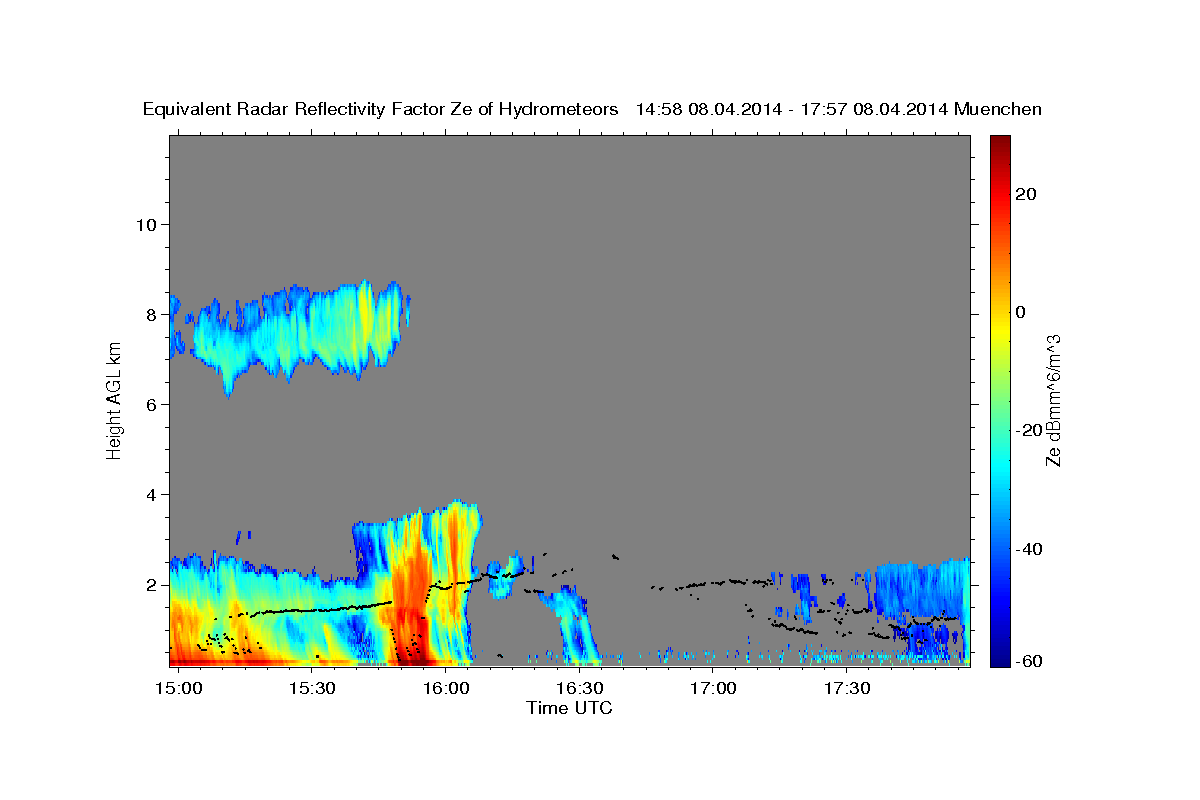This screenshot has width=1200, height=800.
Task: Click the colorbar tick value -60
Action: [1029, 661]
